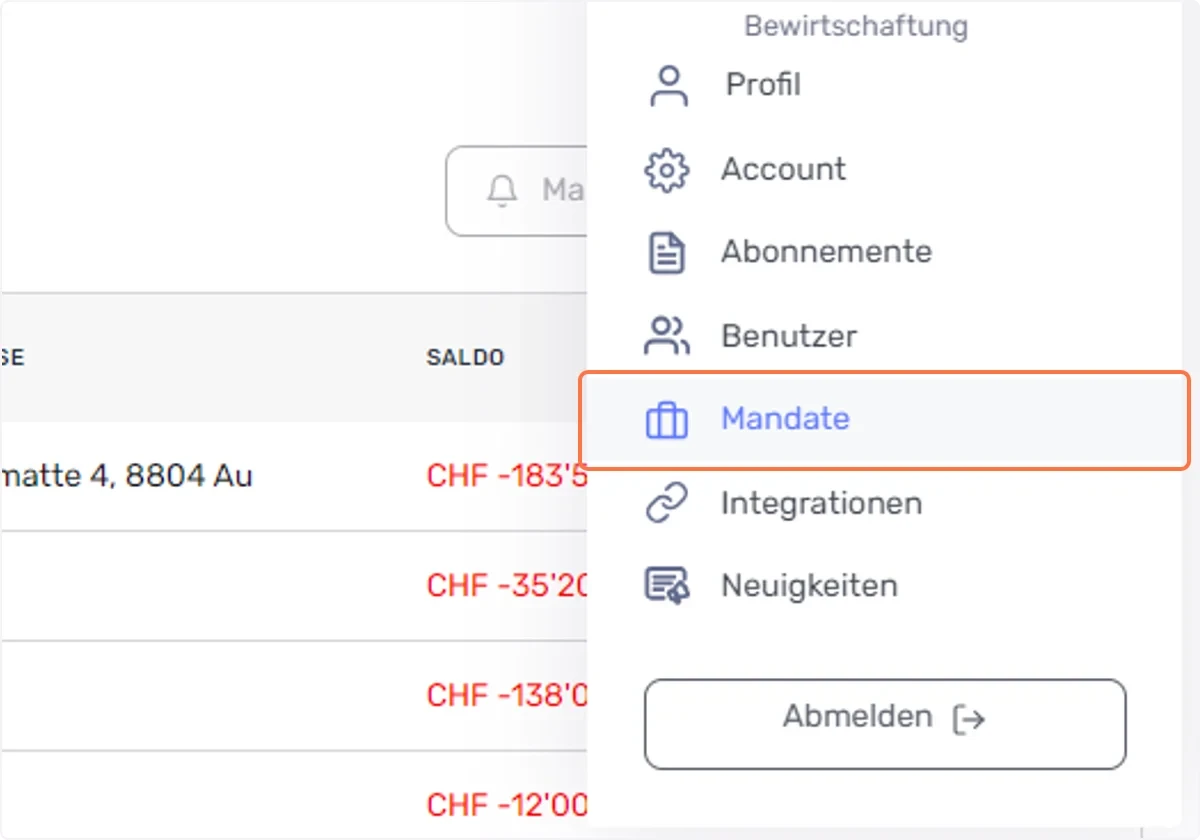Click the Profil person icon
The image size is (1200, 840).
coord(668,86)
